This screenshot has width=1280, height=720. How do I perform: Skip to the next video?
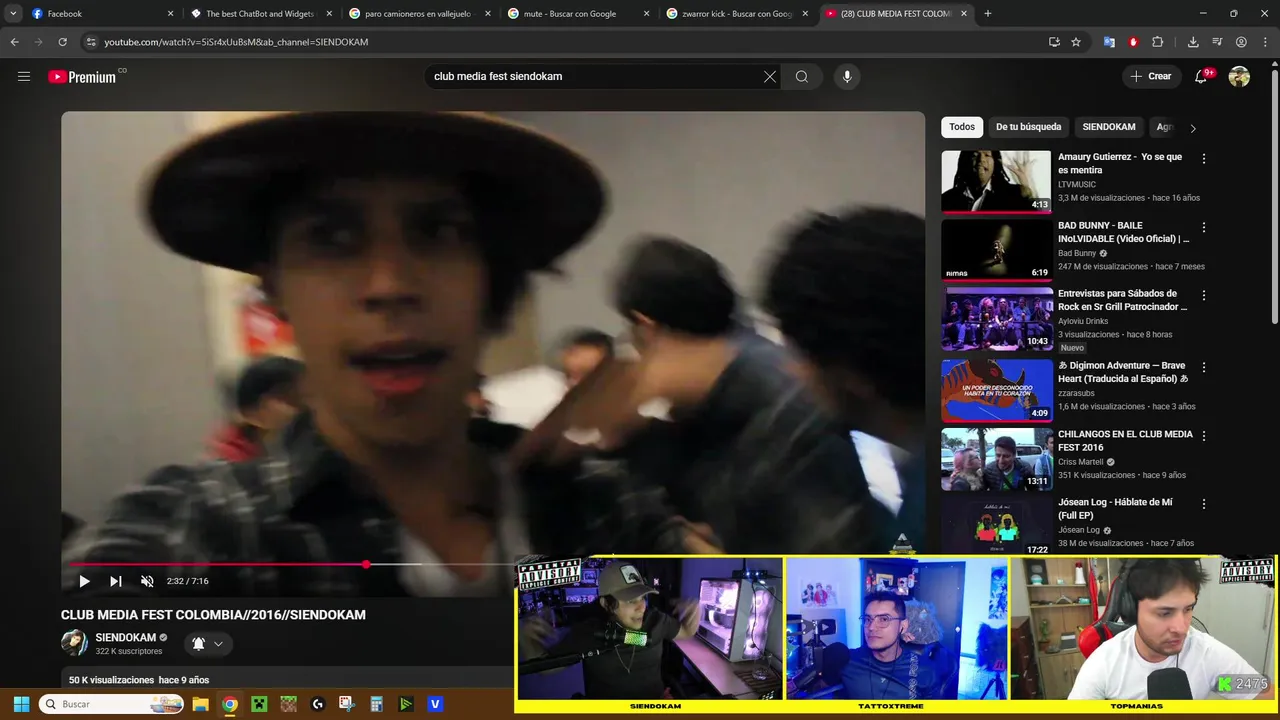116,581
